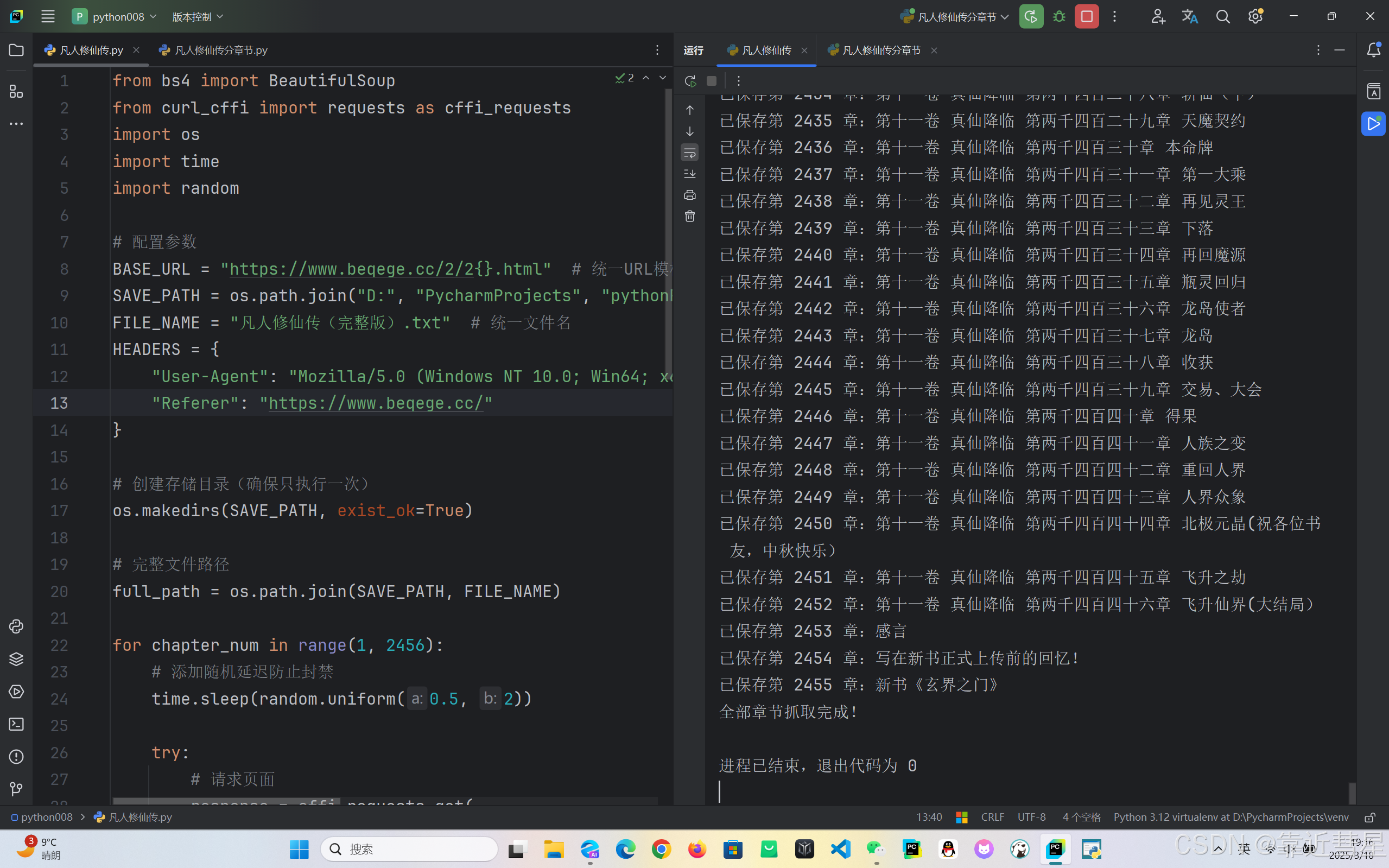Open the Git version control tool window

(16, 789)
